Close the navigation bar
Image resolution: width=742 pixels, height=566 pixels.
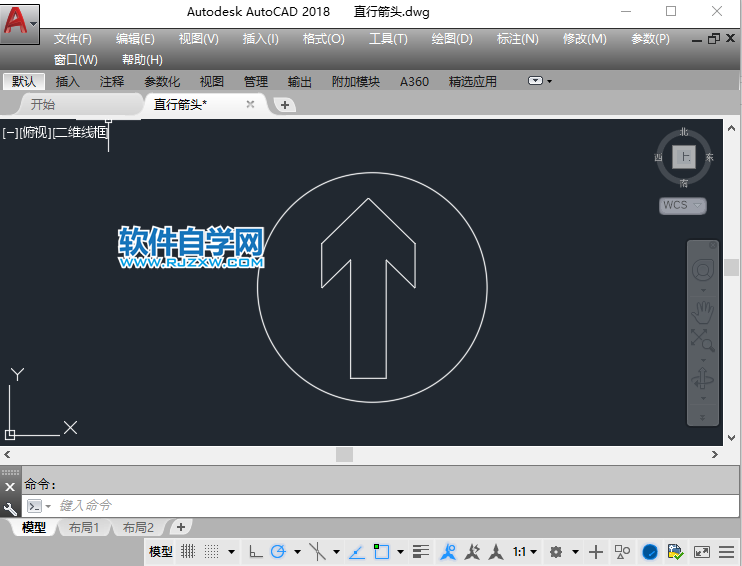(713, 245)
